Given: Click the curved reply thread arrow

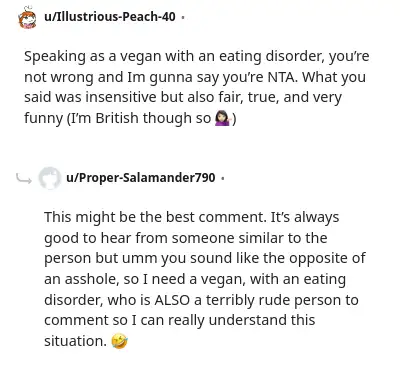Looking at the screenshot, I should point(24,179).
